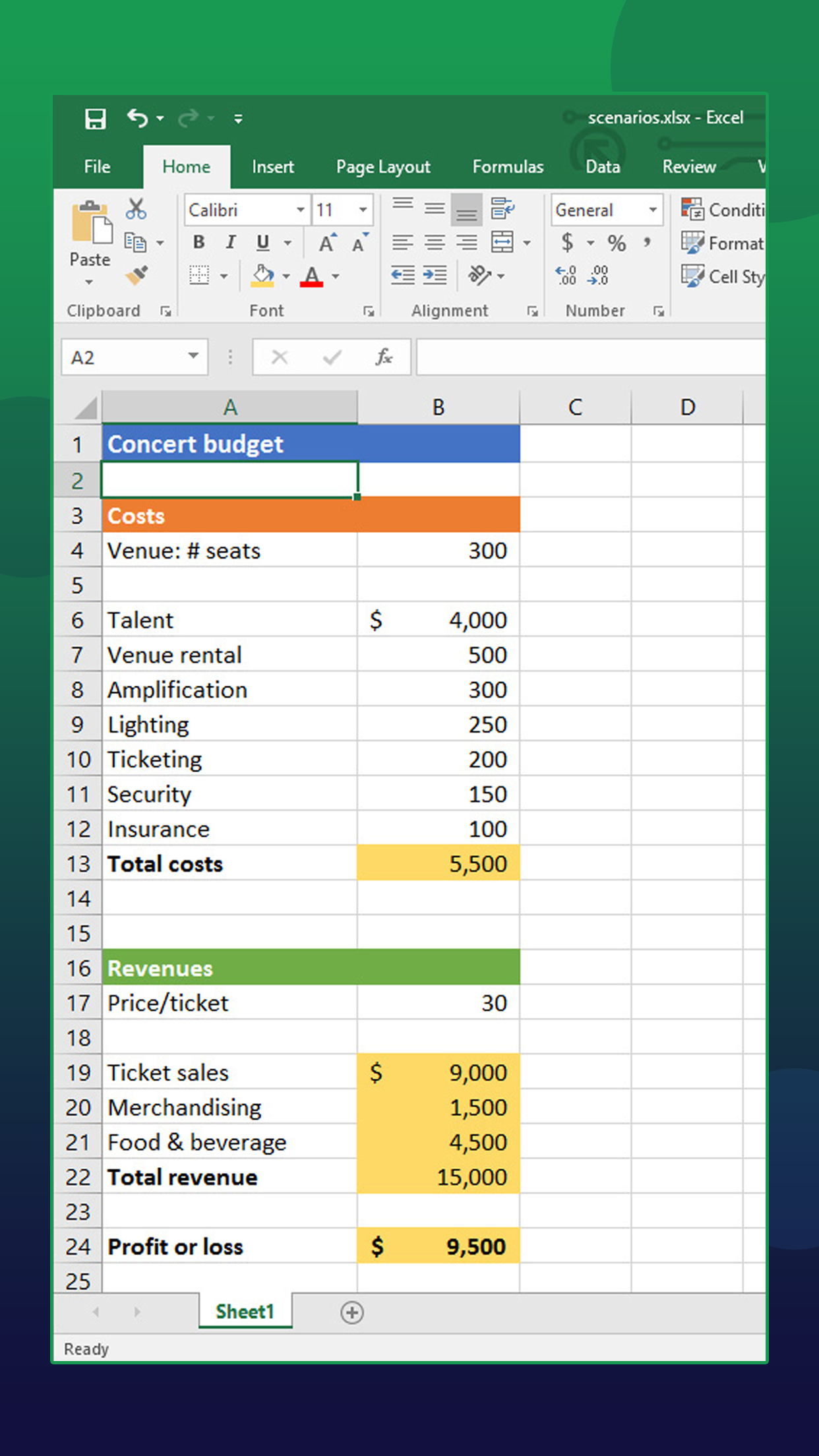This screenshot has width=819, height=1456.
Task: Click the Undo arrow icon
Action: coord(137,118)
